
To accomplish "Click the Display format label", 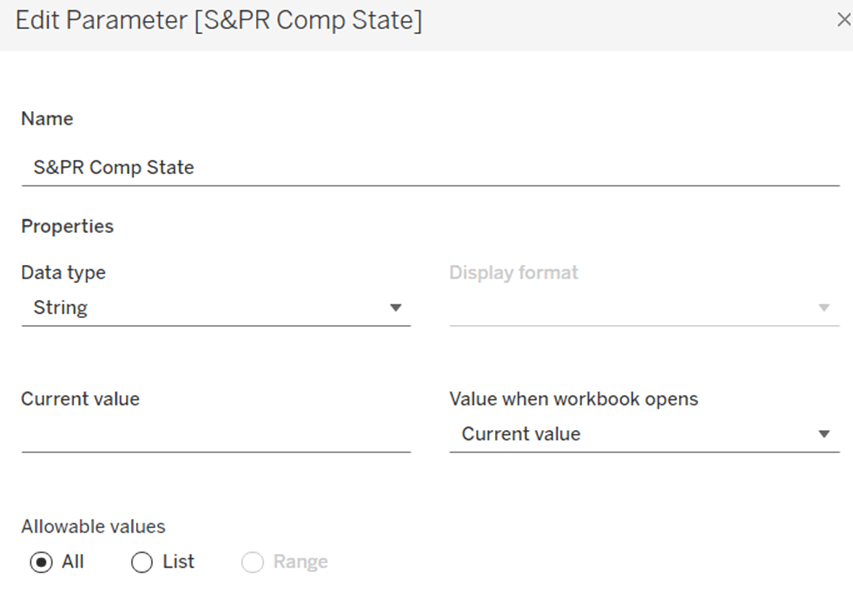I will 514,272.
